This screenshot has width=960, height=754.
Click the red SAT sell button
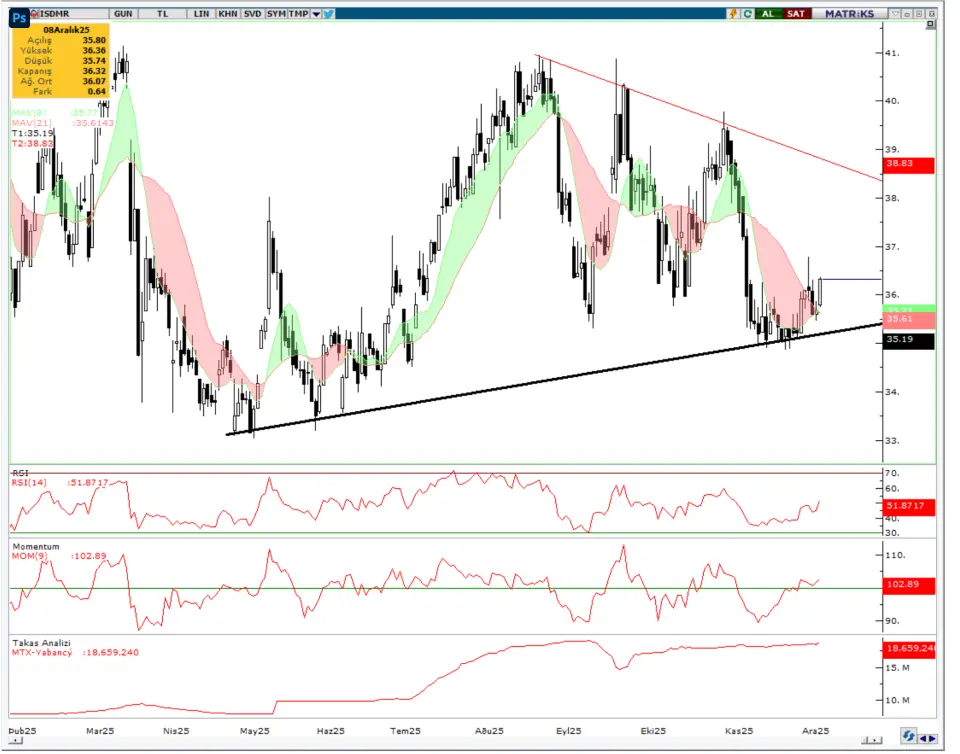(x=796, y=14)
